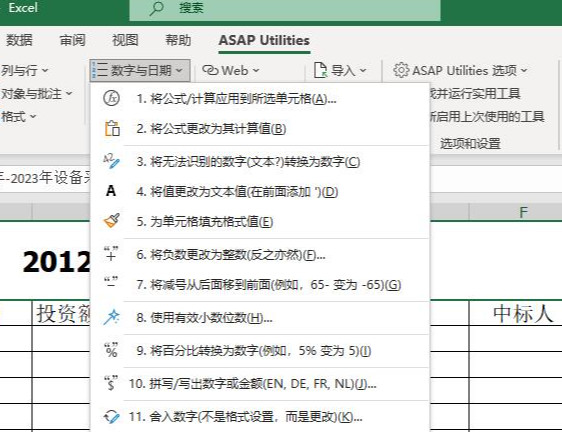Choose 4. 将值更改为文本值
Image resolution: width=562 pixels, height=432 pixels.
pyautogui.click(x=260, y=192)
